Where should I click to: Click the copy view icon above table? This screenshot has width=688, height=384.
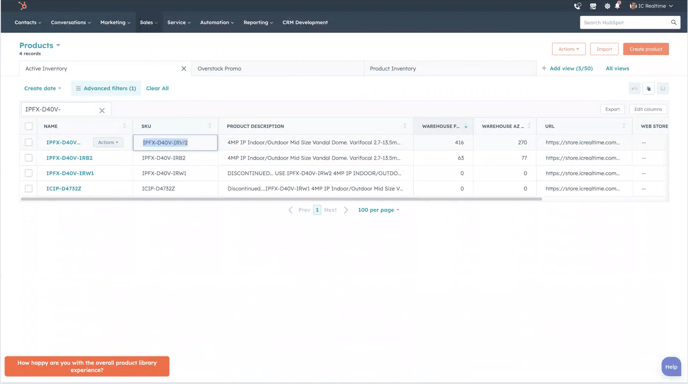point(649,89)
